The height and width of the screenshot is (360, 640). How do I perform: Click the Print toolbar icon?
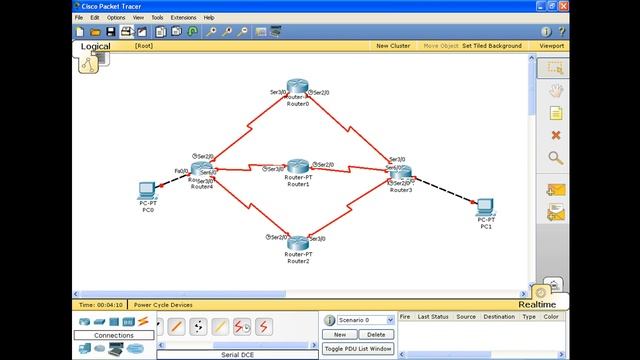pos(127,32)
